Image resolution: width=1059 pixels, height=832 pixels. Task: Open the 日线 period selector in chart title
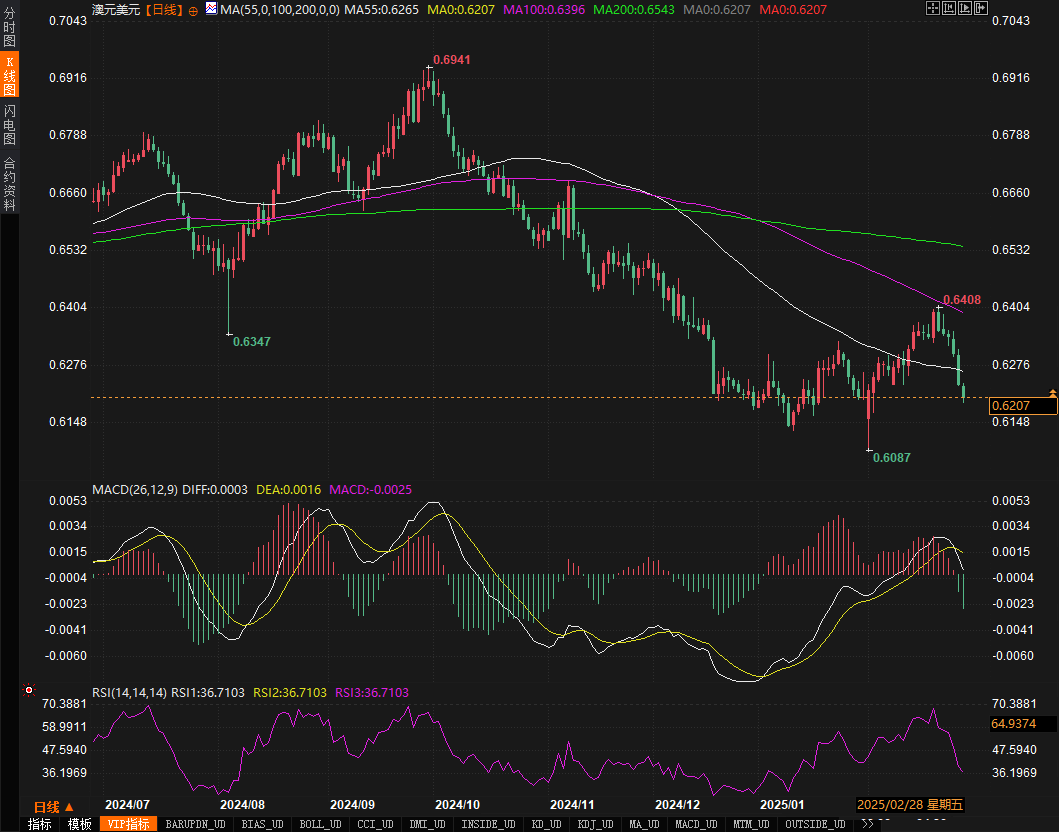coord(164,9)
